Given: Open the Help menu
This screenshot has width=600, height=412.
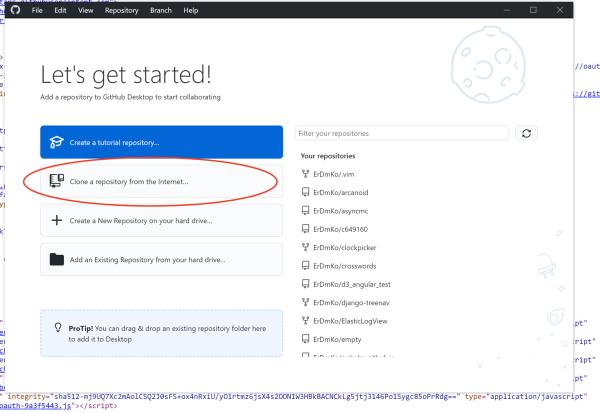Looking at the screenshot, I should [x=191, y=10].
